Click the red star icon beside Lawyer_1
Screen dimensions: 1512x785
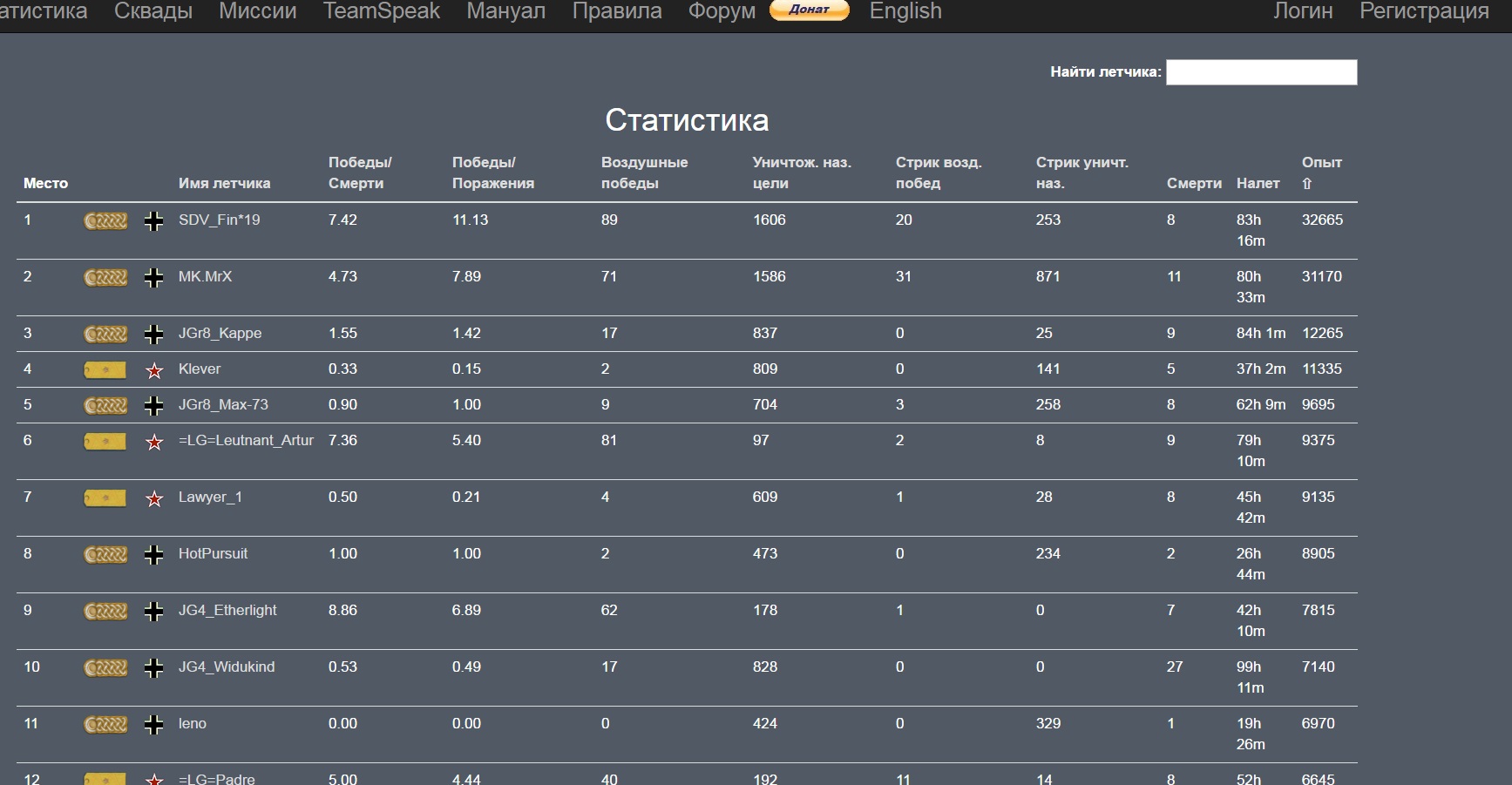point(154,499)
